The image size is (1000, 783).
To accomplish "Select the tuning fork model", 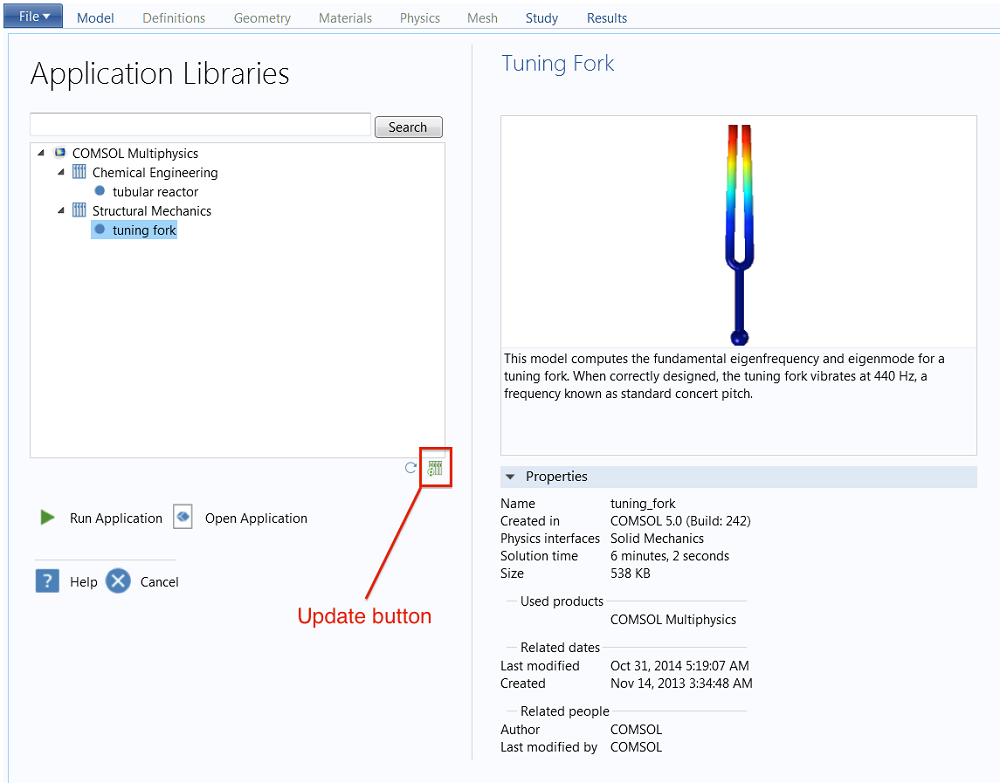I will click(144, 230).
